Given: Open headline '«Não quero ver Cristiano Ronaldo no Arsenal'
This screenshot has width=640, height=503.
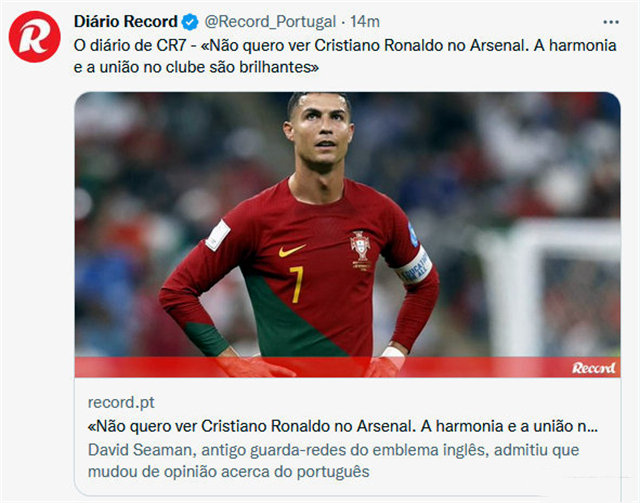Looking at the screenshot, I should tap(343, 426).
